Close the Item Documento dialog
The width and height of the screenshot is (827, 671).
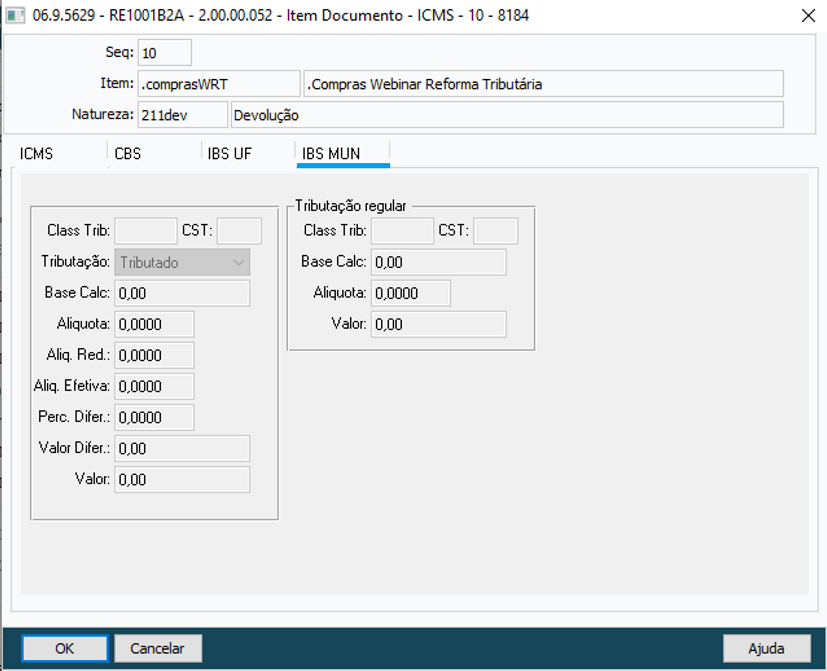tap(808, 16)
